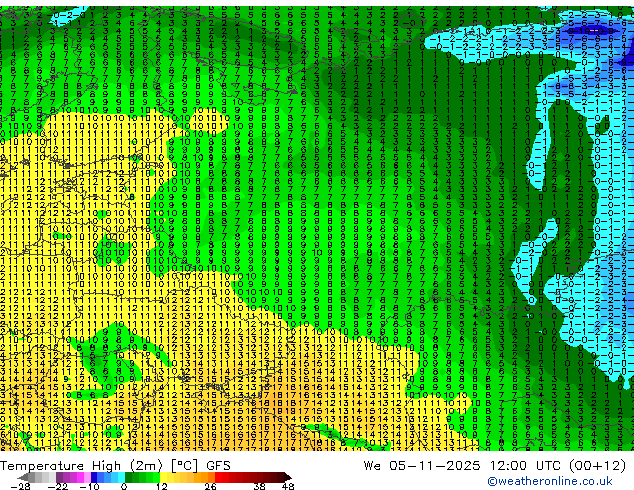Click the '-22' legend scale label
The height and width of the screenshot is (490, 634).
click(57, 486)
